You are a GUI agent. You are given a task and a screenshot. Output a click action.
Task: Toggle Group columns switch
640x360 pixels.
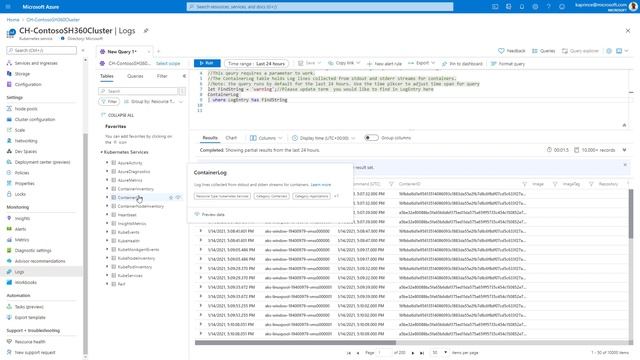click(371, 138)
